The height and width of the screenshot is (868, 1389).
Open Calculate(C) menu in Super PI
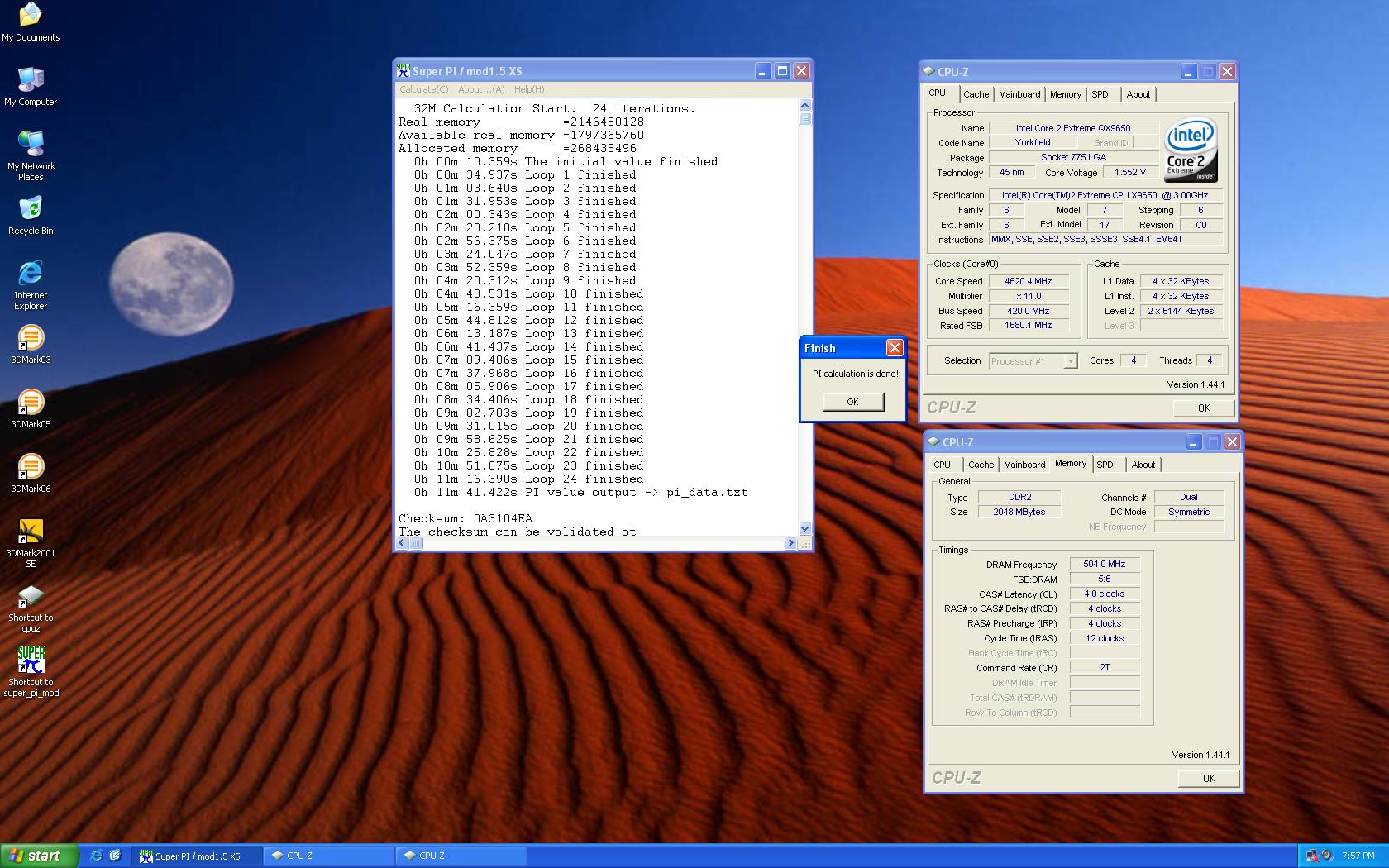click(x=424, y=89)
